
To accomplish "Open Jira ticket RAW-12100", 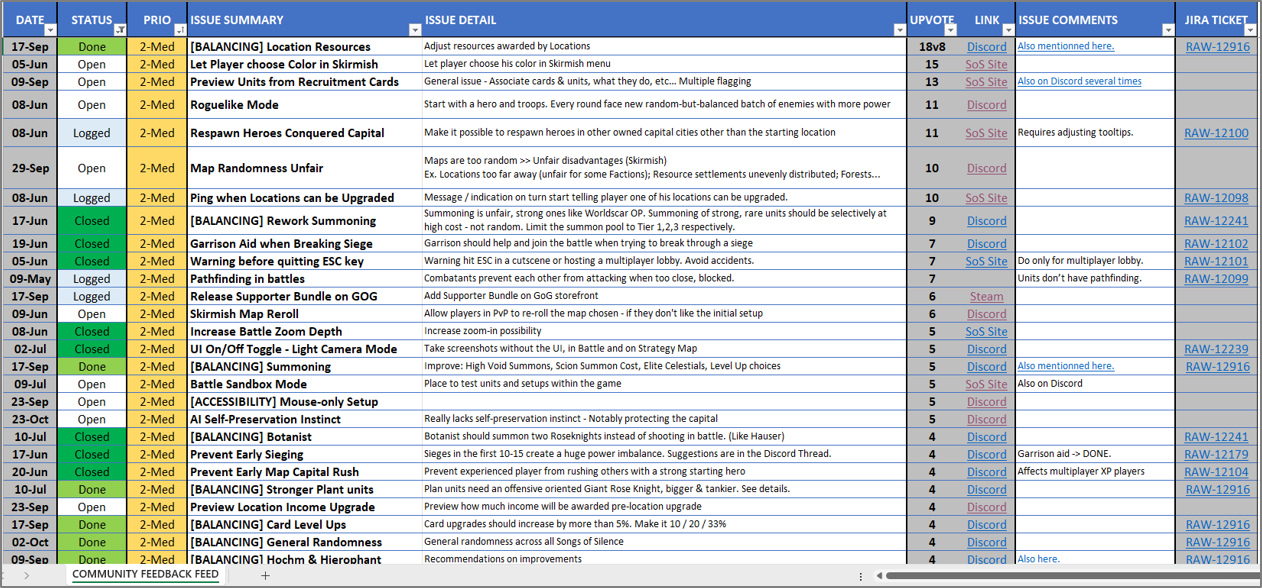I will point(1216,133).
